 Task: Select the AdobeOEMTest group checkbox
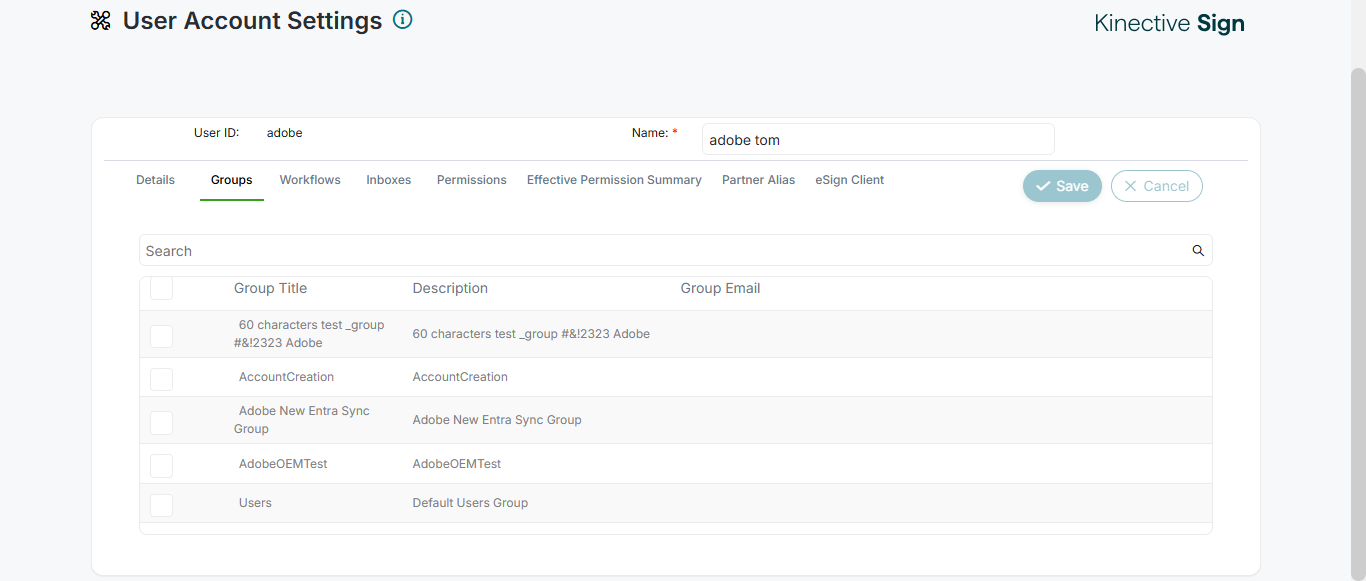coord(161,465)
